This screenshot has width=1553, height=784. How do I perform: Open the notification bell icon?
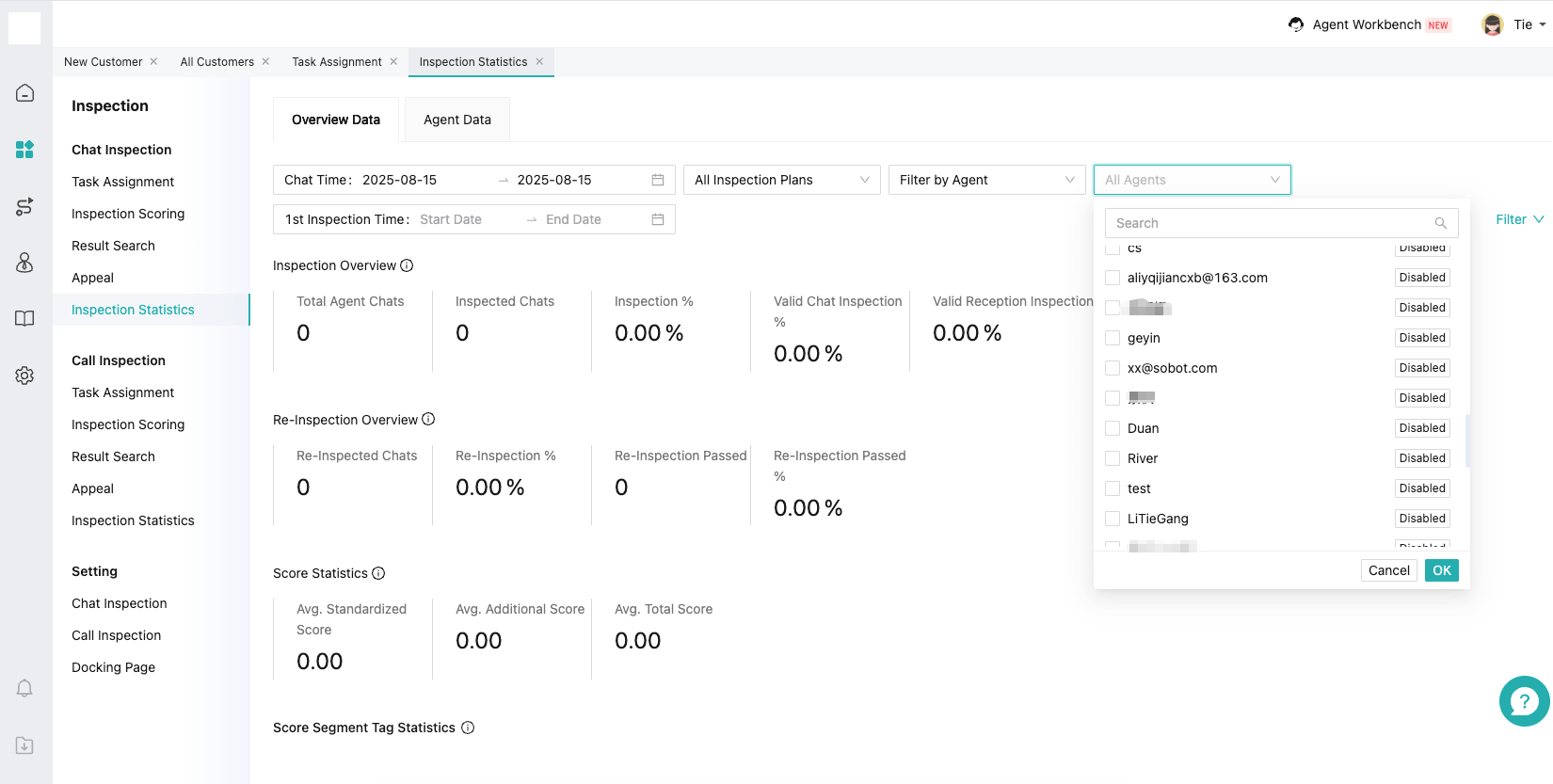pos(25,688)
